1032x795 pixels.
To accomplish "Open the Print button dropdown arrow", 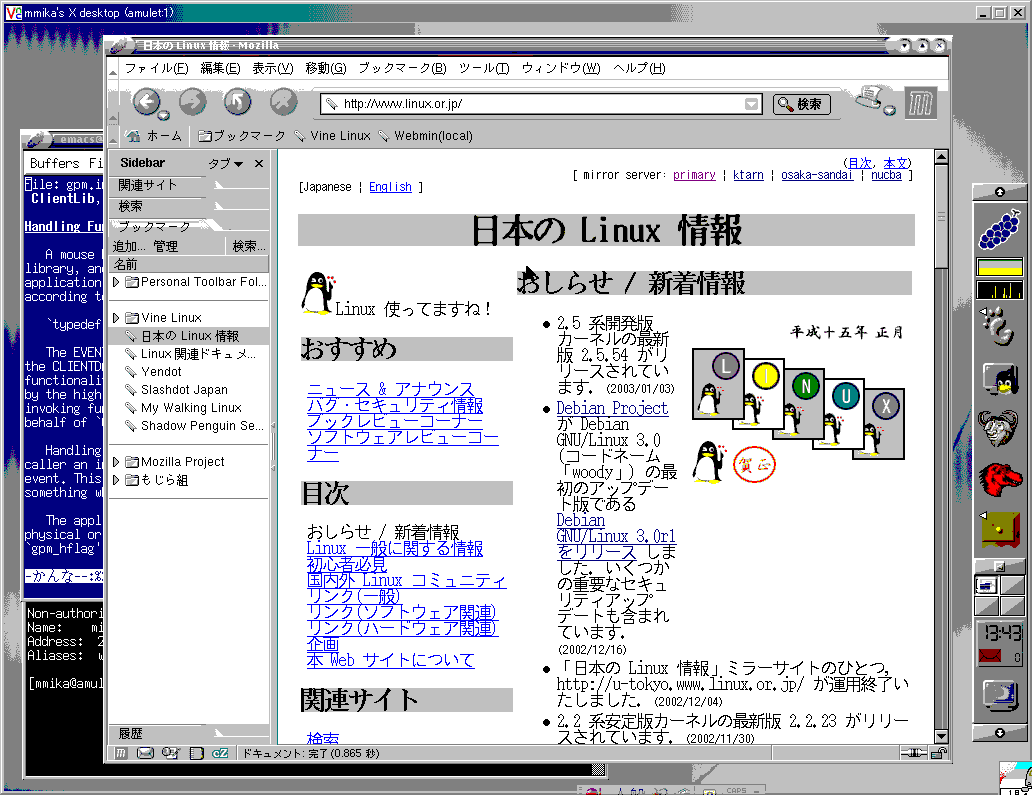I will (x=889, y=110).
